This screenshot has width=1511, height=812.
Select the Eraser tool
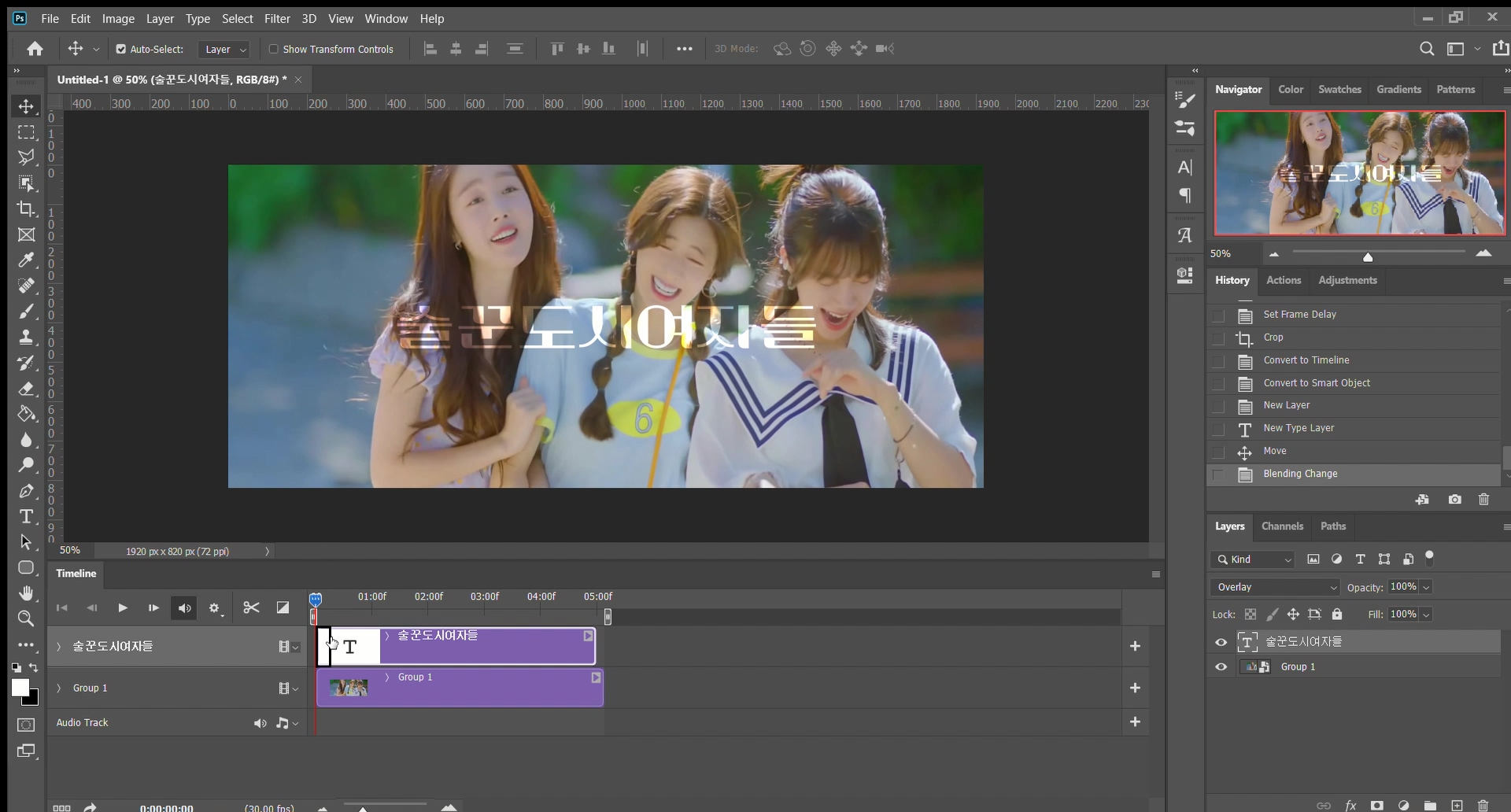pyautogui.click(x=26, y=389)
